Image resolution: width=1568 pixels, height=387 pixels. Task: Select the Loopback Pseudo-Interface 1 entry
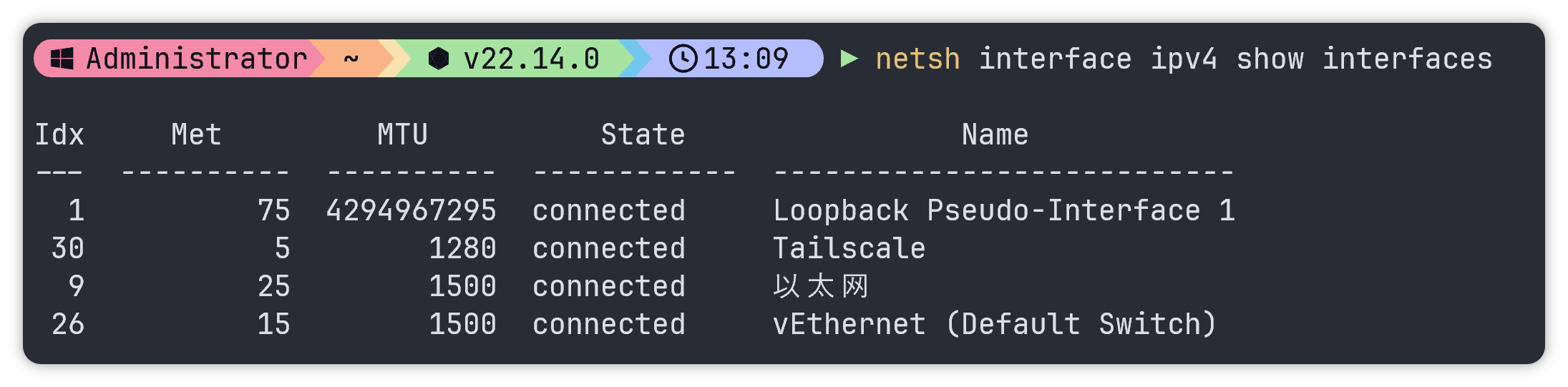pyautogui.click(x=1003, y=210)
